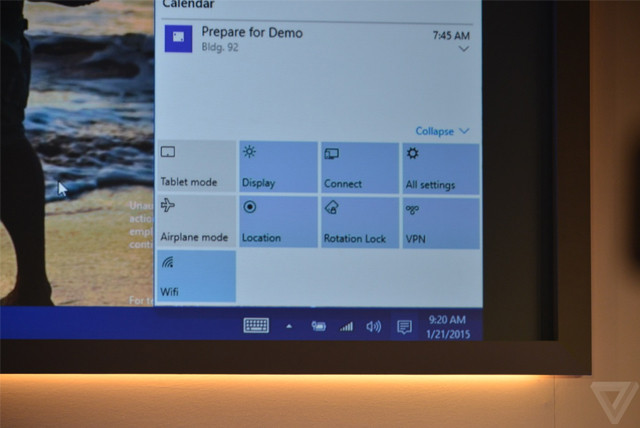Image resolution: width=640 pixels, height=428 pixels.
Task: Open the Connect quick action tile
Action: click(x=359, y=167)
